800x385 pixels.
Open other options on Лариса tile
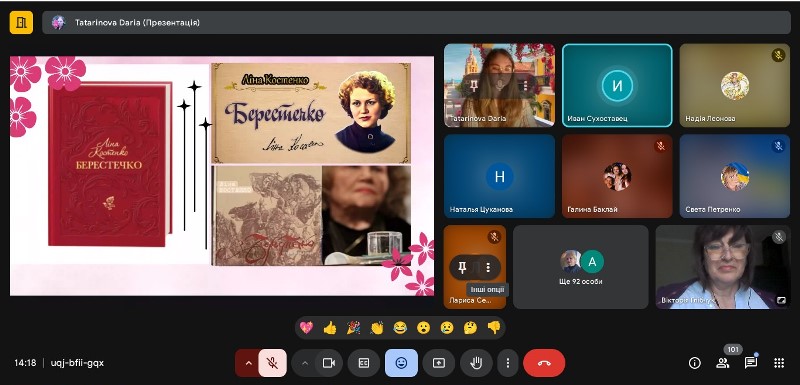[x=488, y=267]
